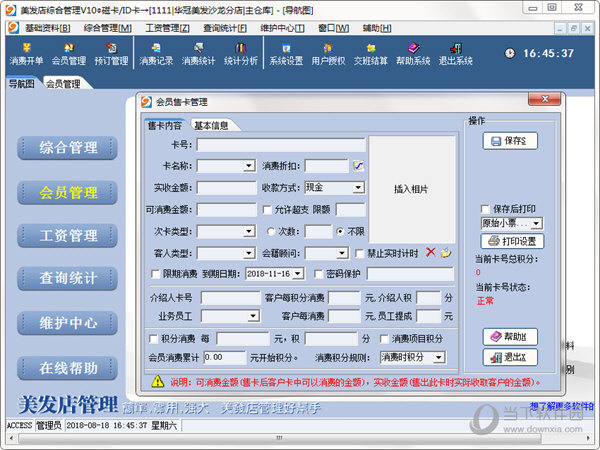Click the yellow warning icon beside 说明

(158, 382)
